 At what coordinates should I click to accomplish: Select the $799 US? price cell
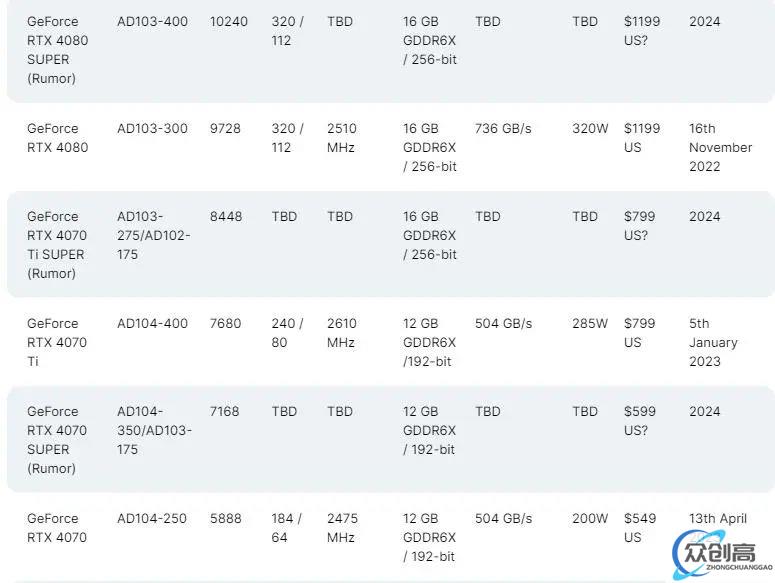pos(640,226)
